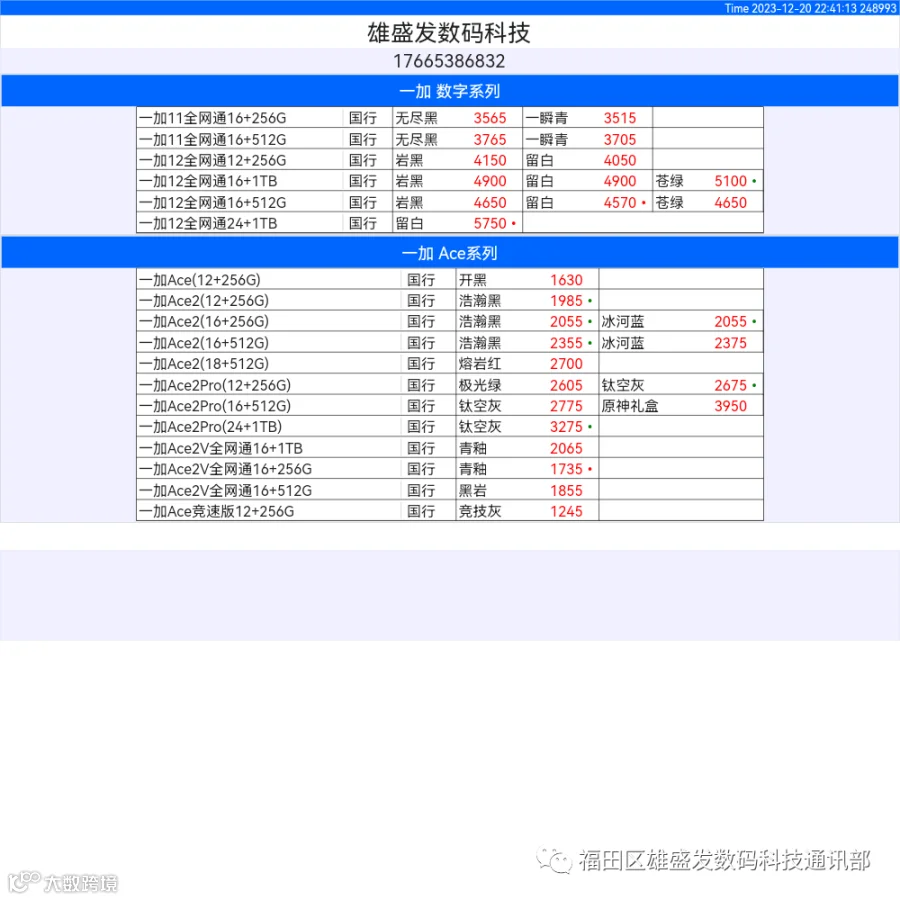Select the row label "一加12全网通12+256G"
The height and width of the screenshot is (900, 900).
[213, 160]
